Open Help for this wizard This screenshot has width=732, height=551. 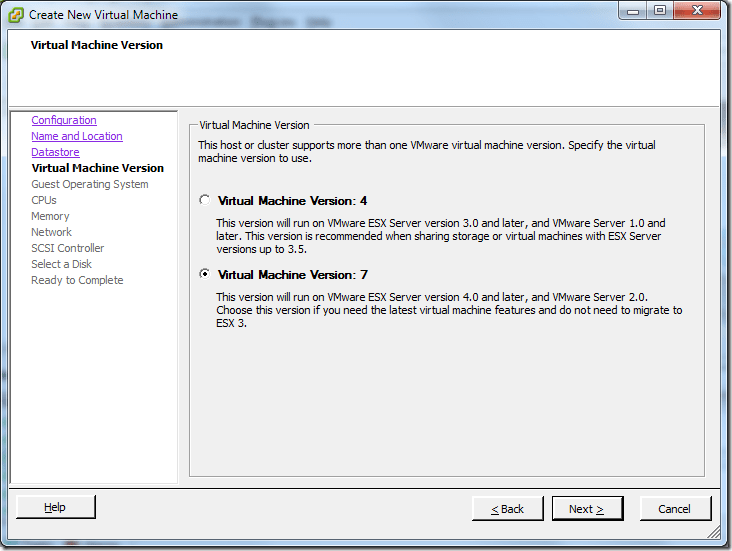56,507
